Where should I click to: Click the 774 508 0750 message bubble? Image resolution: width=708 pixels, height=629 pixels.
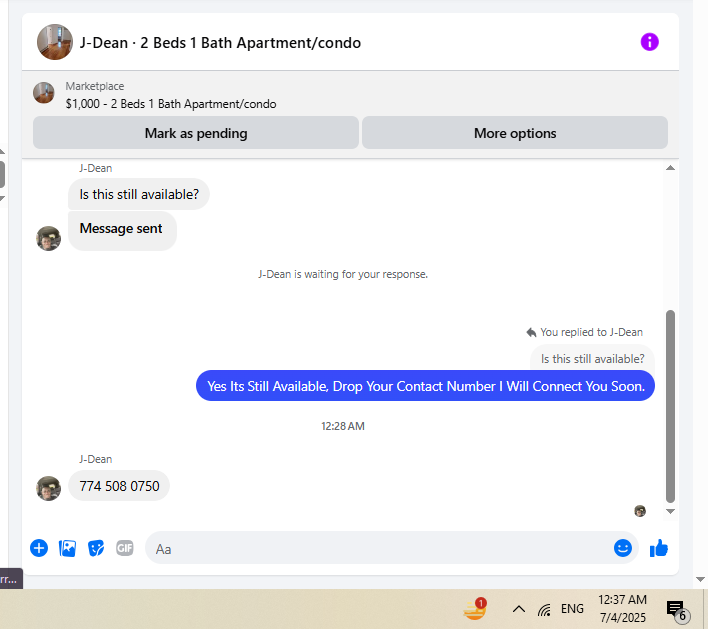coord(119,486)
